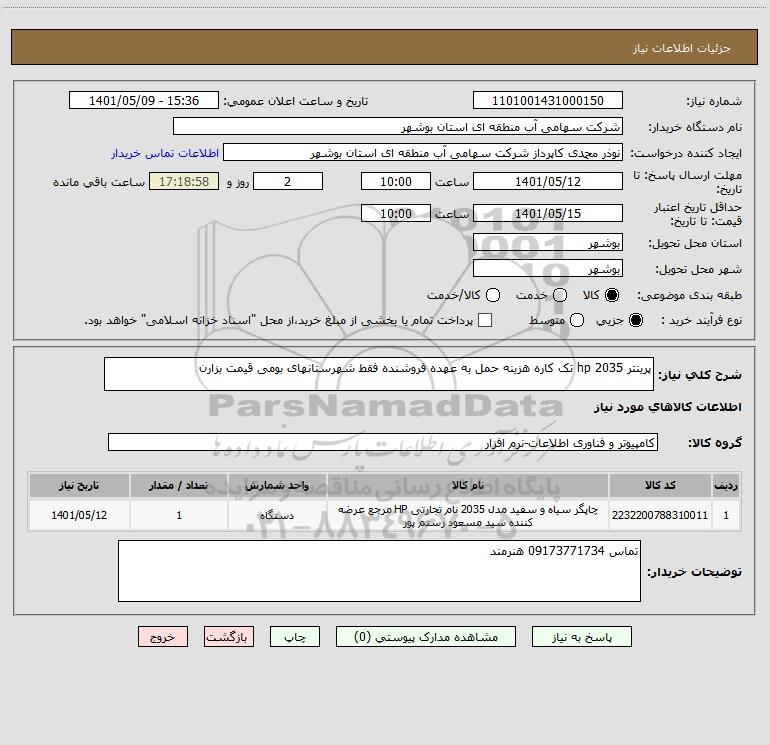Click the استان محل تحویل field بوشهر
Viewport: 770px width, 745px height.
point(548,243)
